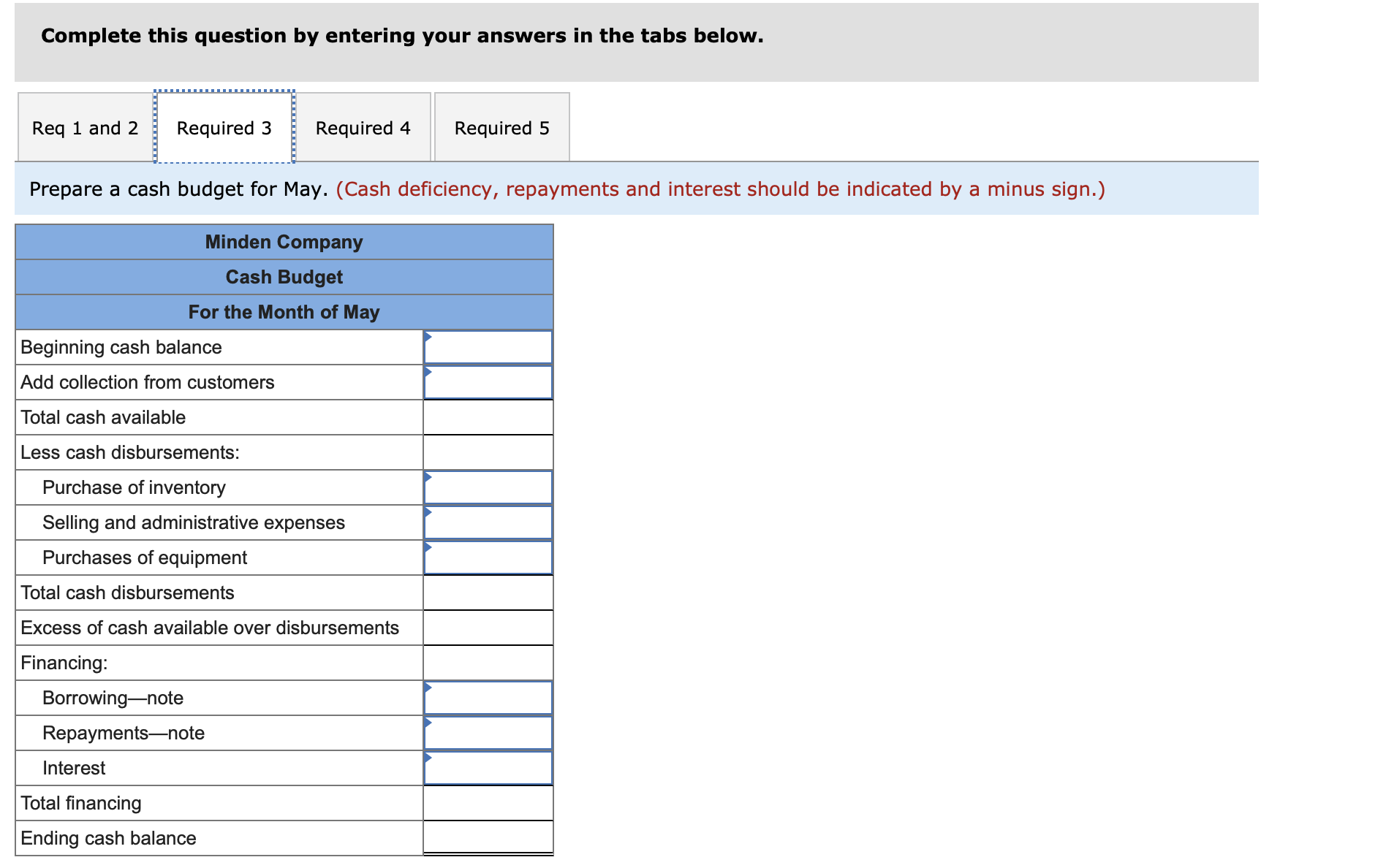Click the Interest input field
Screen dimensions: 1386x868
pos(488,768)
